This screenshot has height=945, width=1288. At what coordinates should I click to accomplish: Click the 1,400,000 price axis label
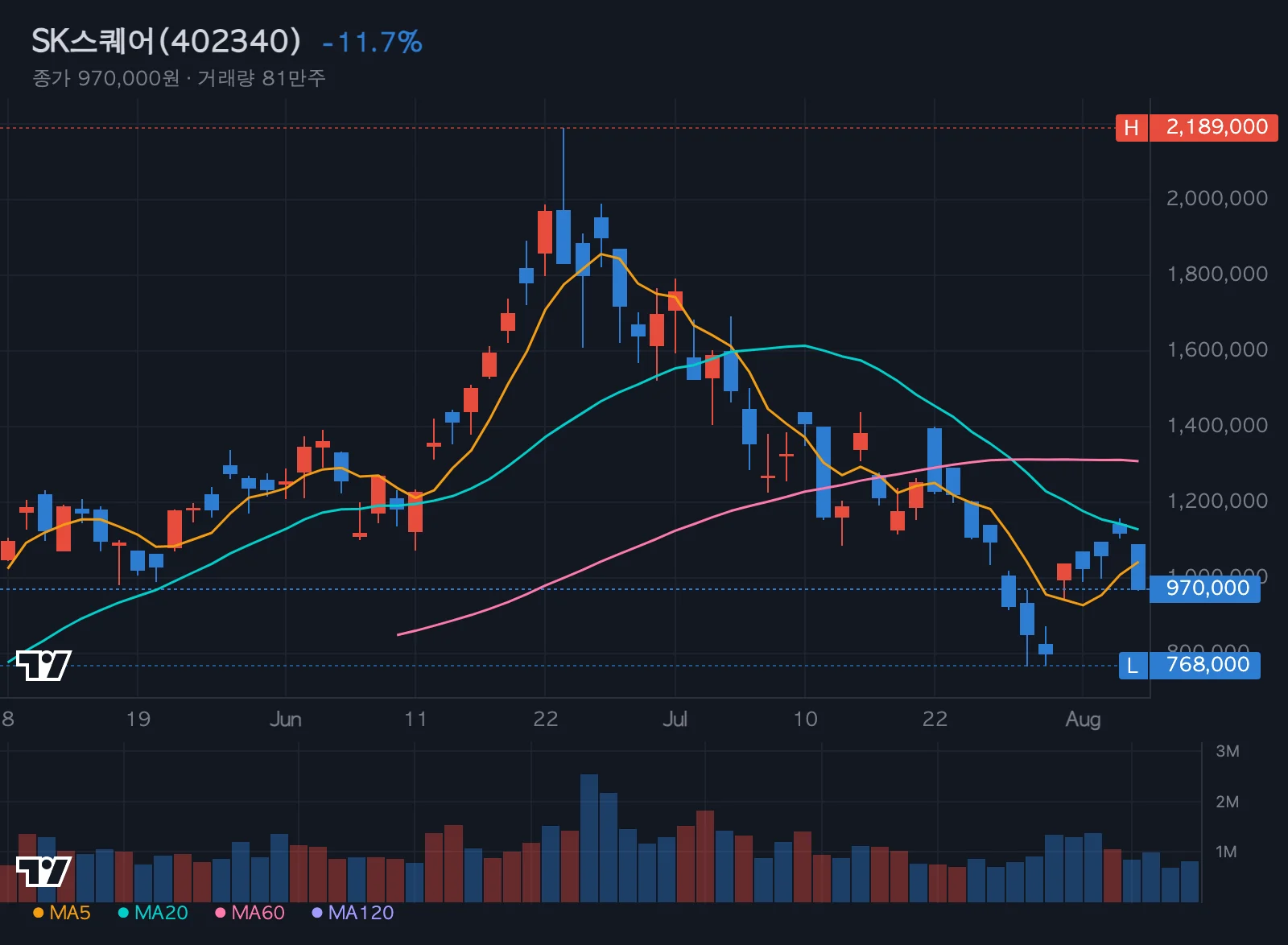pos(1217,425)
